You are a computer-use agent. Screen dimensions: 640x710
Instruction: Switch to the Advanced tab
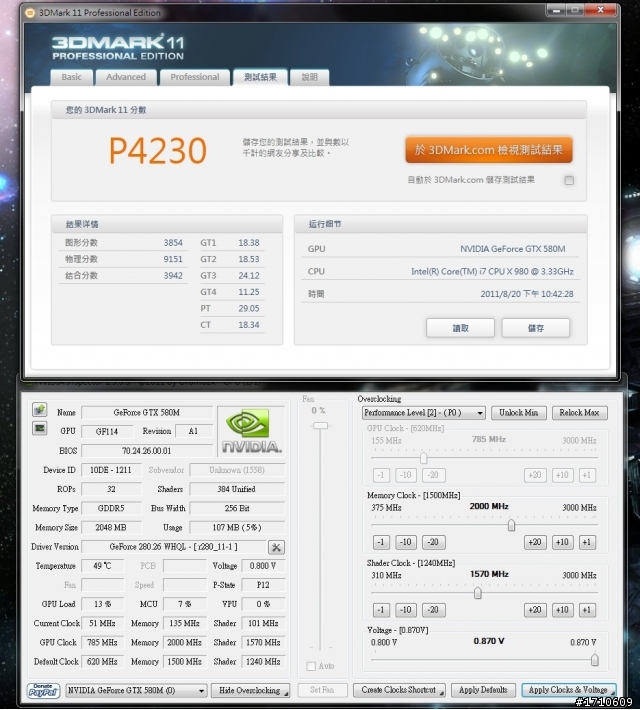pyautogui.click(x=126, y=77)
